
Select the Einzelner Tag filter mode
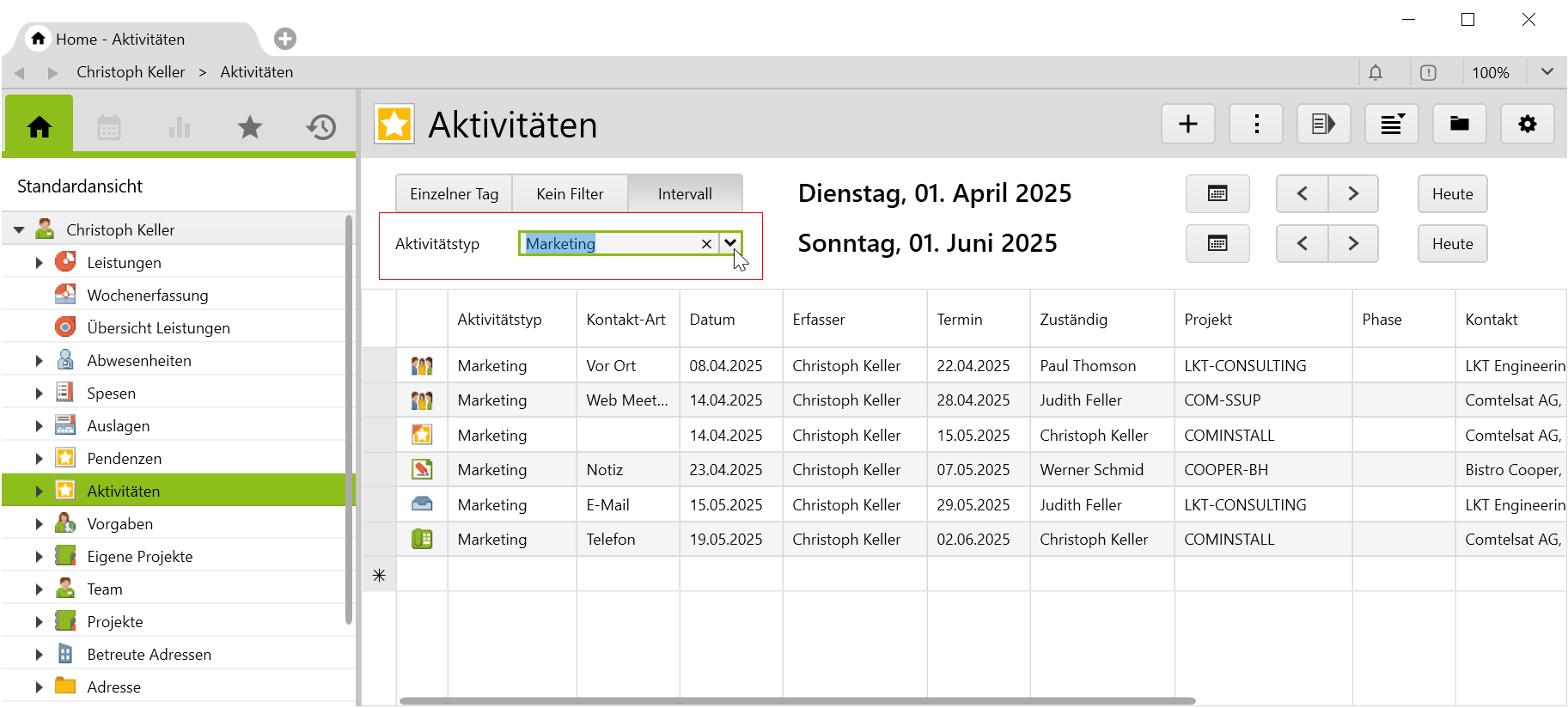click(454, 194)
